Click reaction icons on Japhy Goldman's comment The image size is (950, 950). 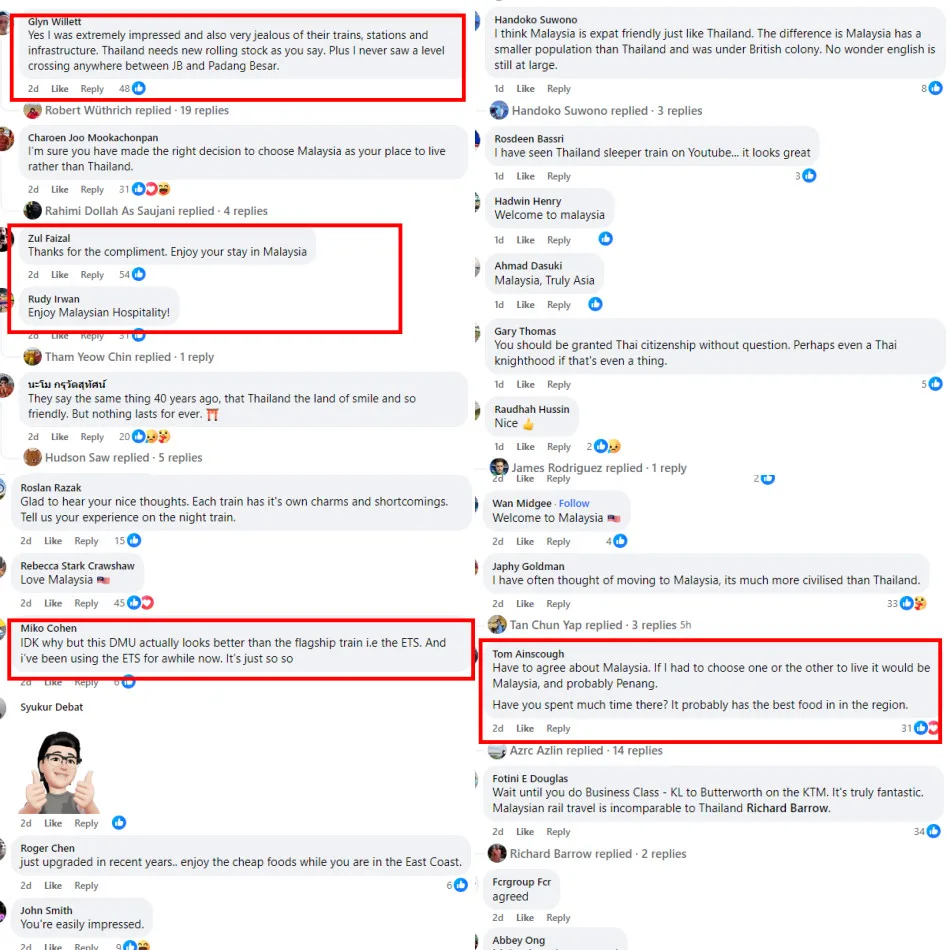(913, 603)
